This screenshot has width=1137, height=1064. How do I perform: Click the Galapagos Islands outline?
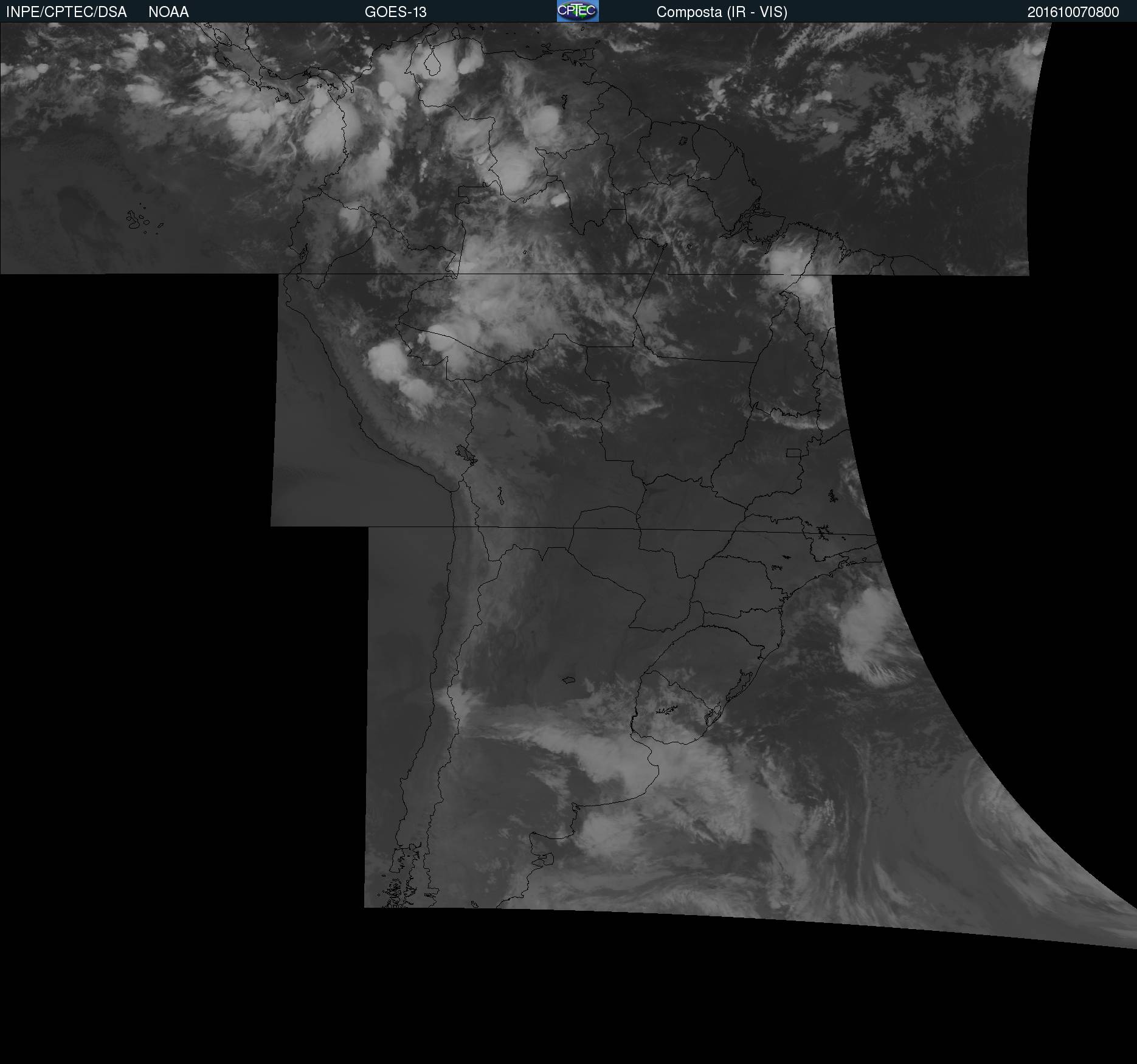[139, 220]
